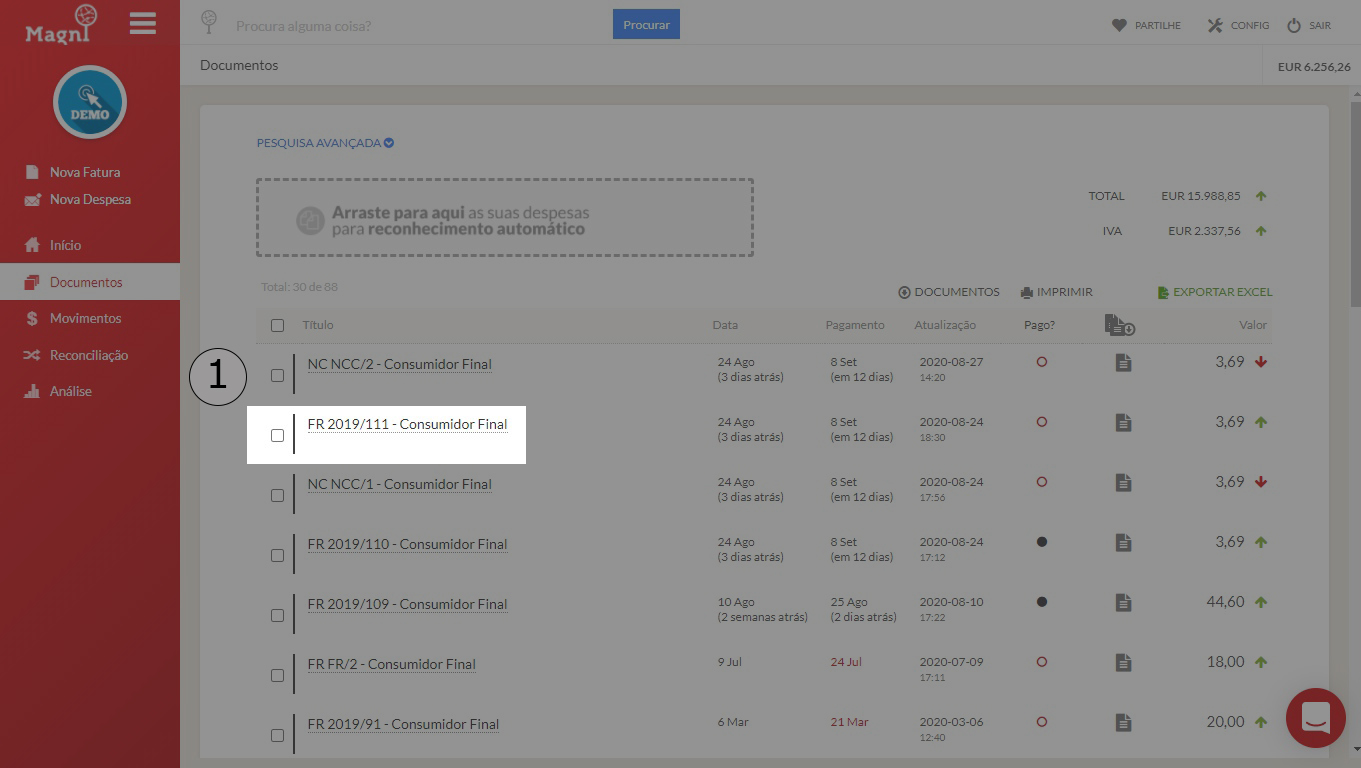Screen dimensions: 1361x768
Task: Select the NC NCC/1 row checkbox
Action: 277,495
